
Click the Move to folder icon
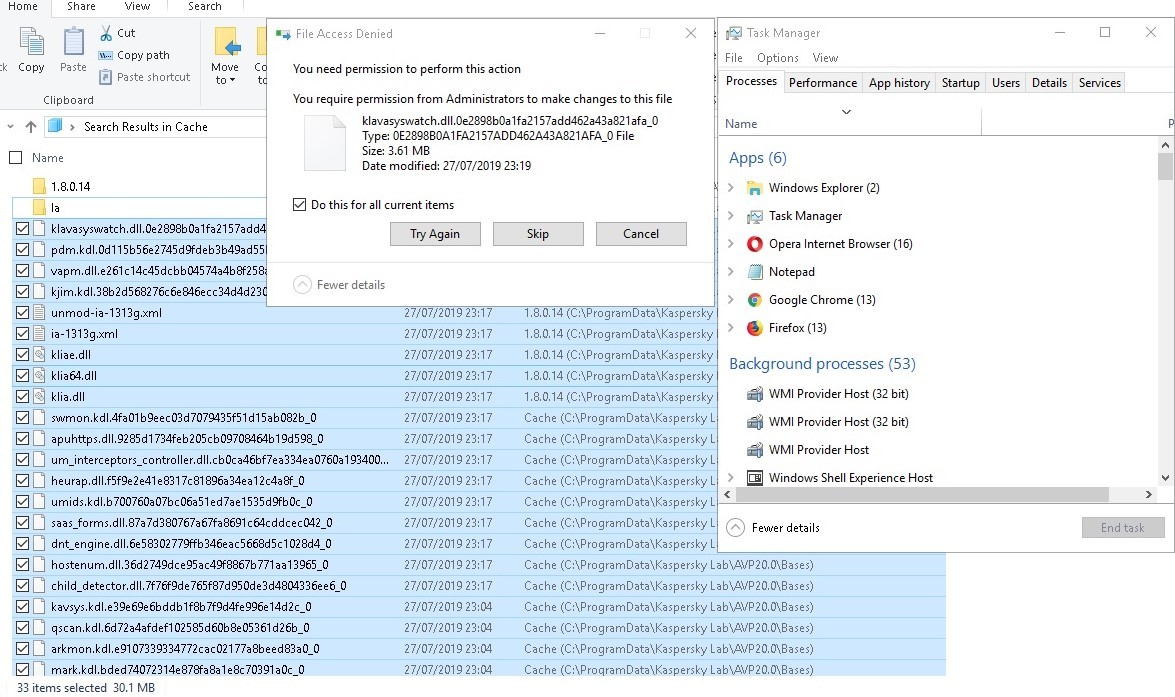tap(226, 44)
